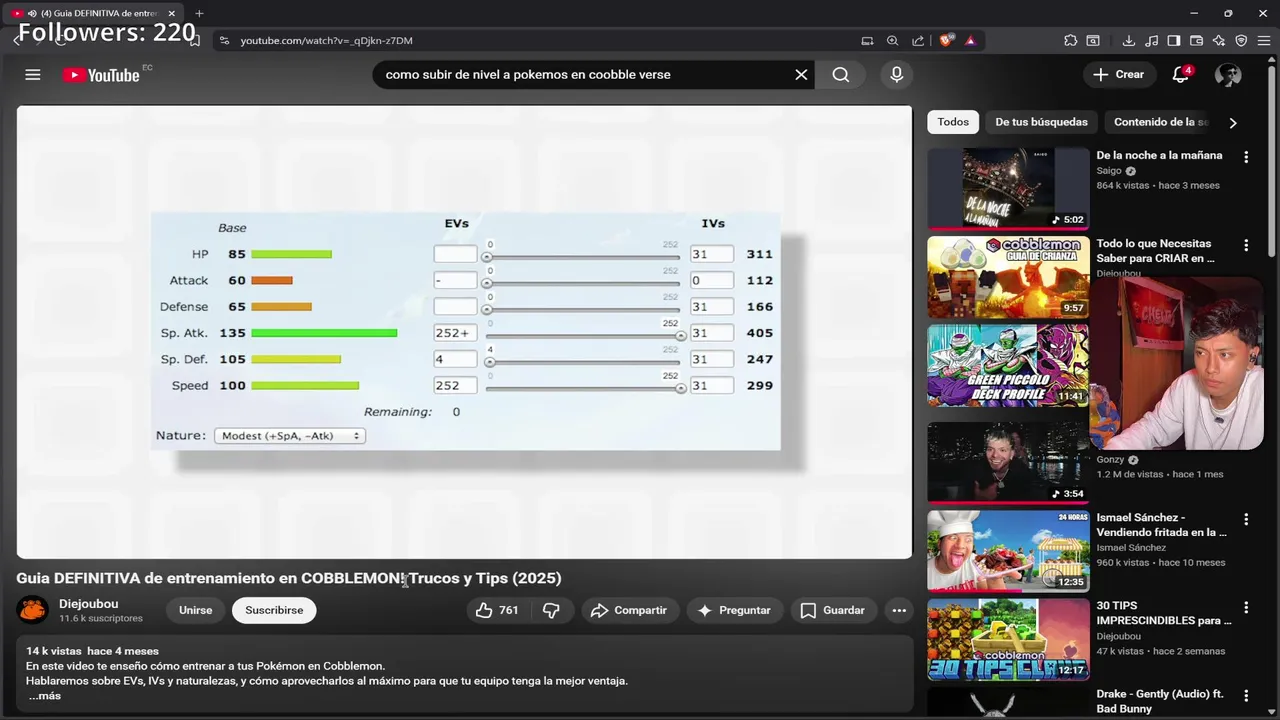Viewport: 1280px width, 720px height.
Task: Open the Brave Rewards triangle icon
Action: tap(970, 41)
